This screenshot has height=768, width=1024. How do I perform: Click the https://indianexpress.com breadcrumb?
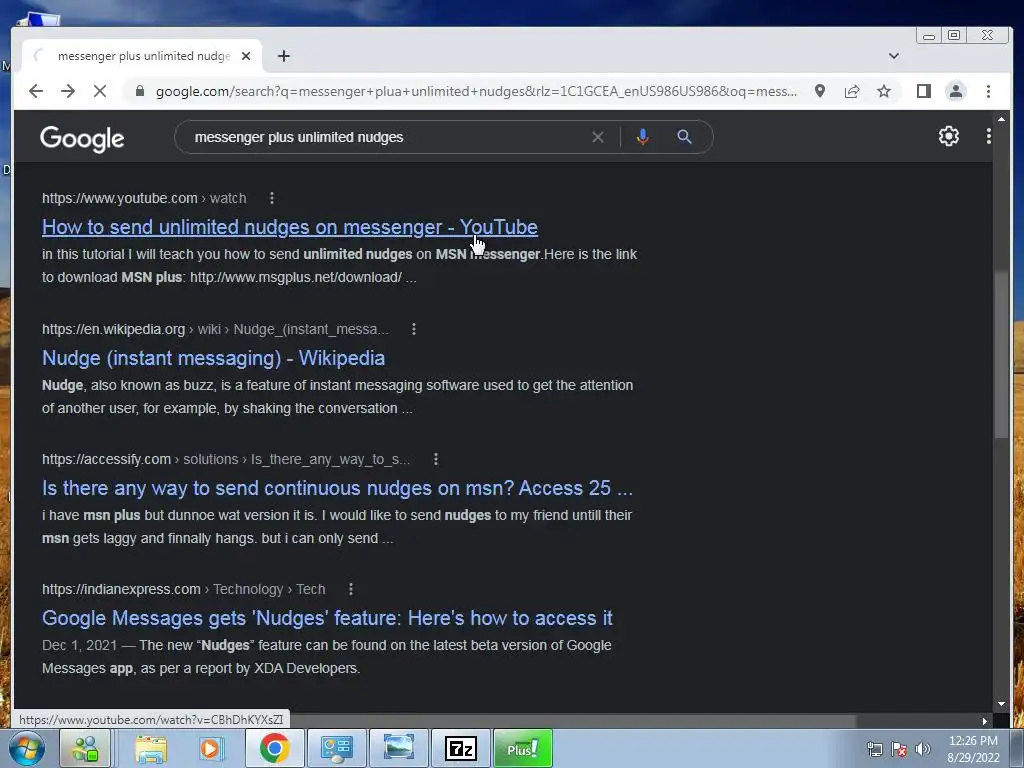click(184, 589)
